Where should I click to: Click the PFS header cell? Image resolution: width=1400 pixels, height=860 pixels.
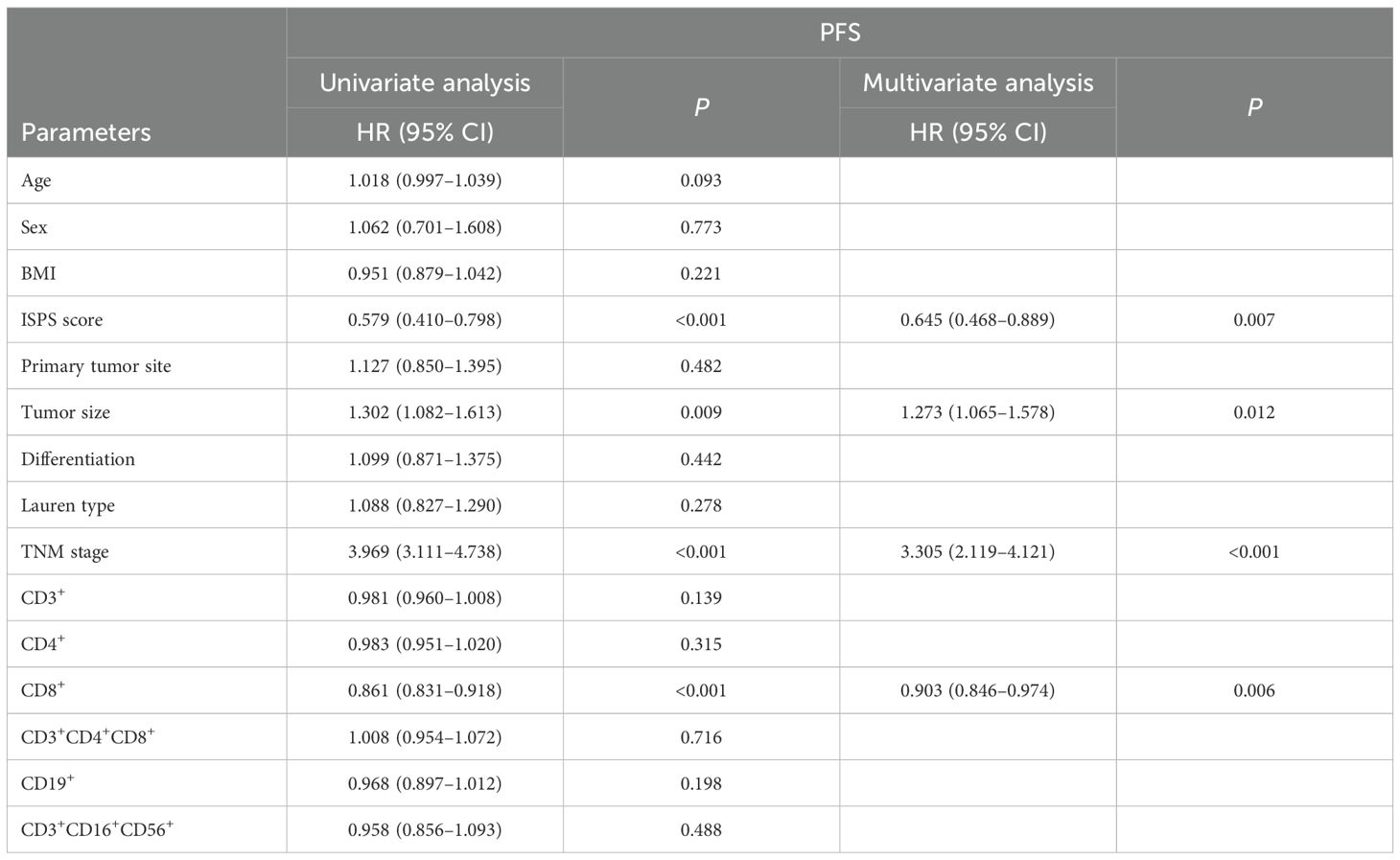click(x=839, y=33)
